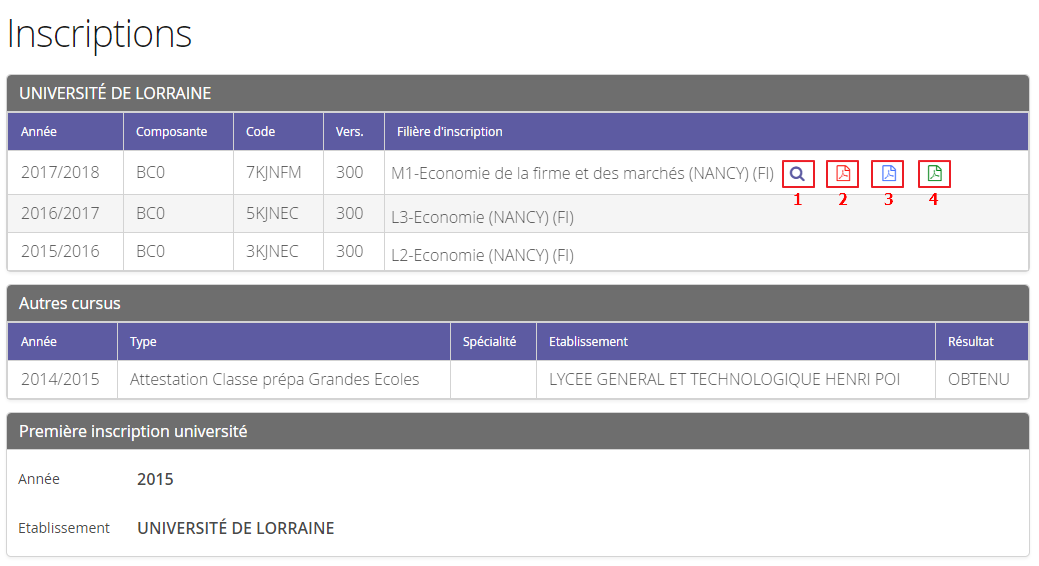Select the L2-Economie (NANCY) (FI) row
Viewport: 1039px width, 566px height.
(x=482, y=255)
